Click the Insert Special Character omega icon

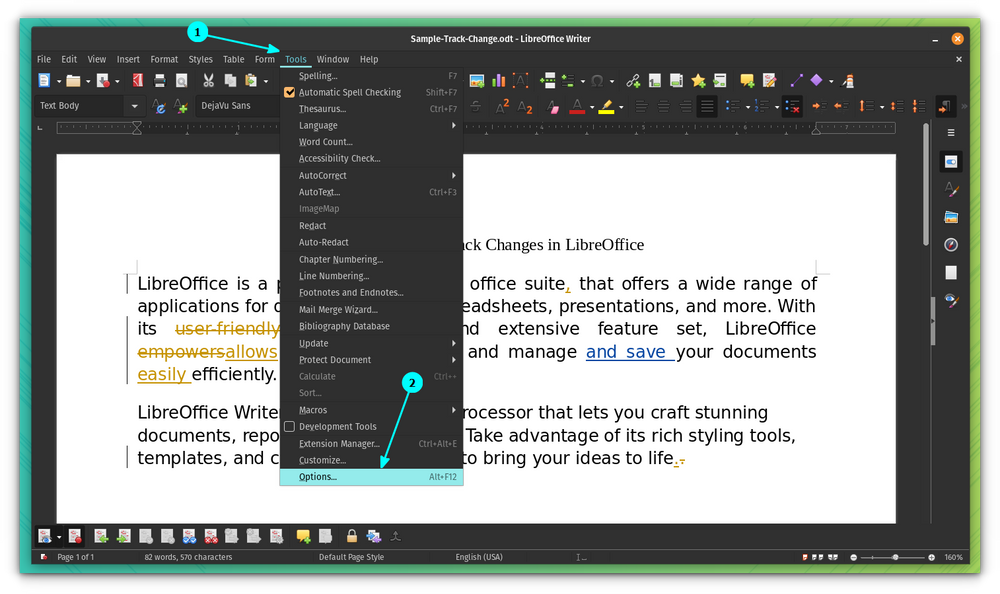tap(597, 81)
